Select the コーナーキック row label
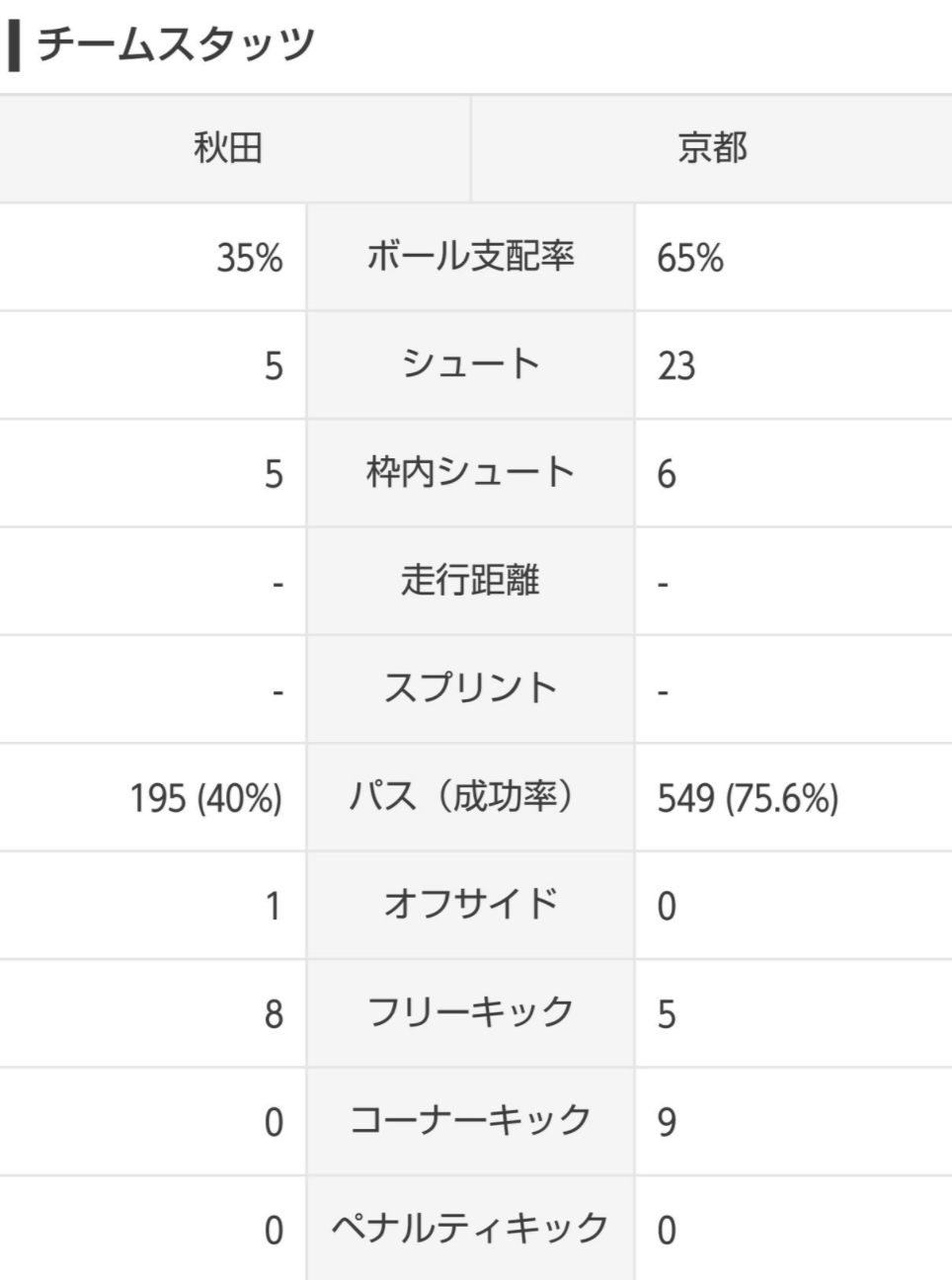Viewport: 952px width, 1280px height. click(x=470, y=1120)
